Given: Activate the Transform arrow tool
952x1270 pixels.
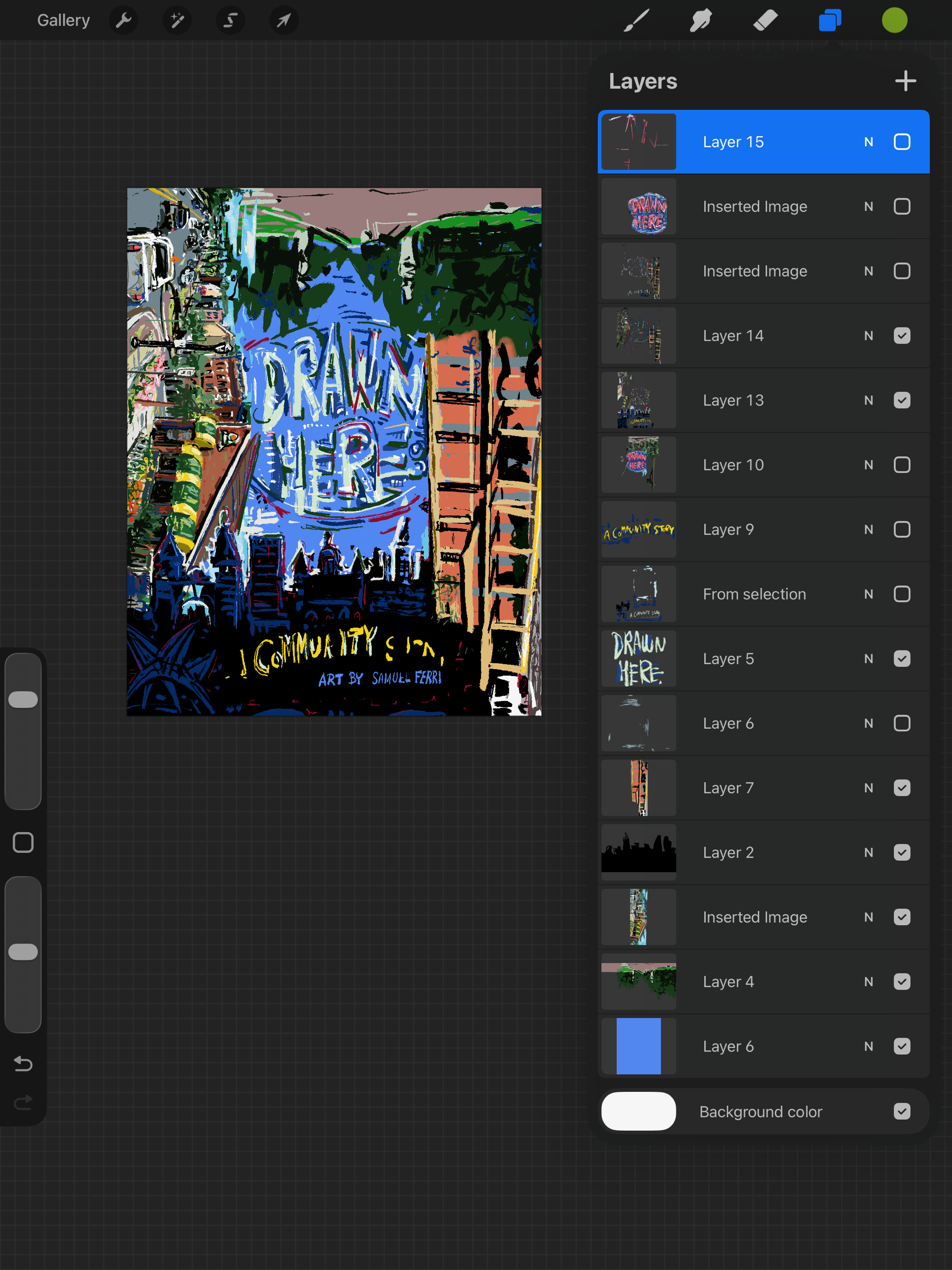Looking at the screenshot, I should point(284,21).
